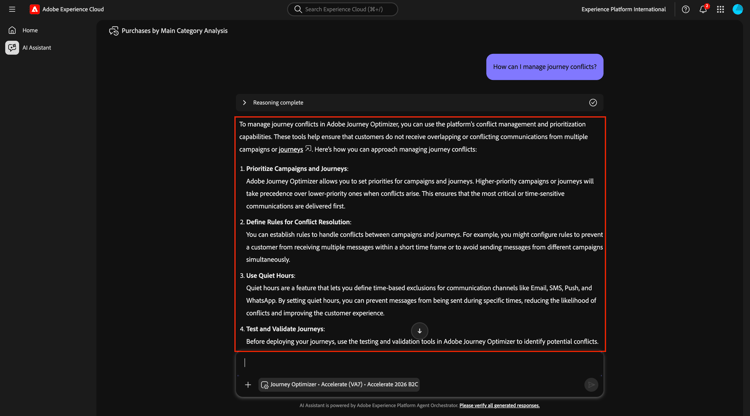Open the hamburger navigation menu
The height and width of the screenshot is (416, 750).
[12, 9]
